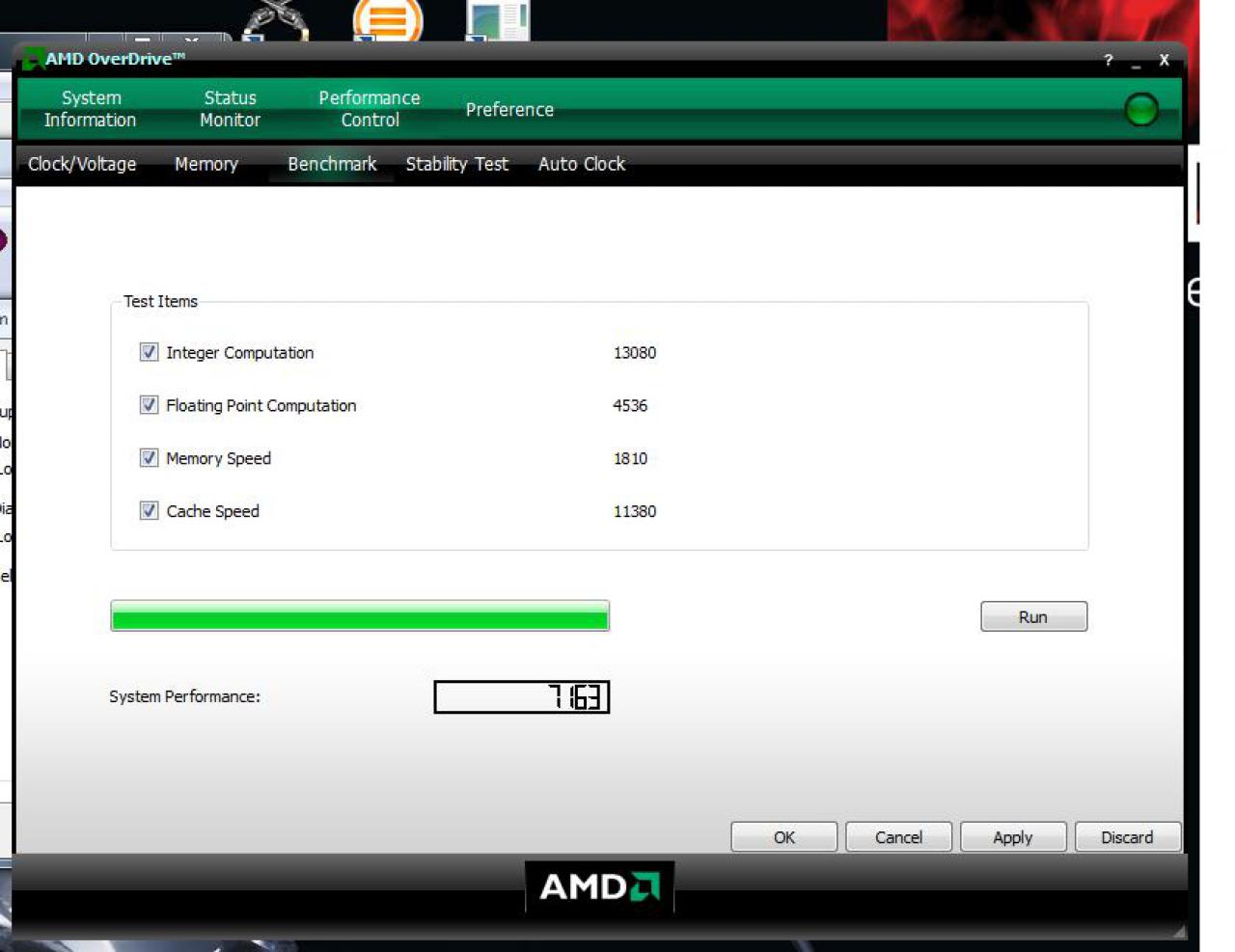
Task: Open the Auto Clock sub-tab
Action: pyautogui.click(x=582, y=164)
